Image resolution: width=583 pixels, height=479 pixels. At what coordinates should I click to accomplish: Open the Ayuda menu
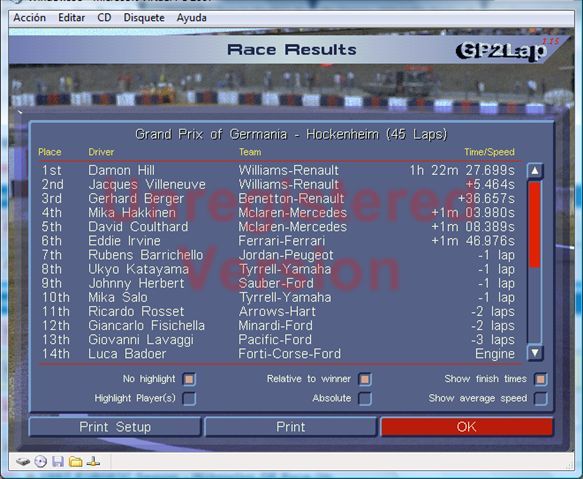coord(191,17)
